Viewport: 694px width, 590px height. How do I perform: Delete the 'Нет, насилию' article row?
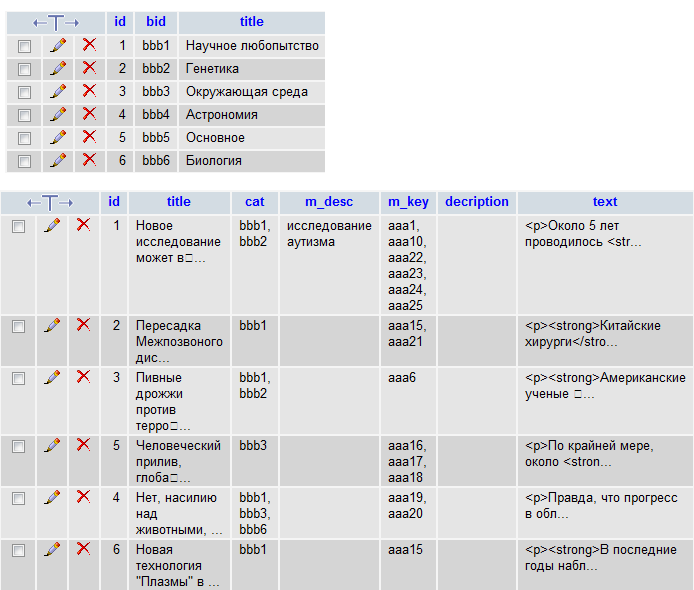[x=83, y=497]
